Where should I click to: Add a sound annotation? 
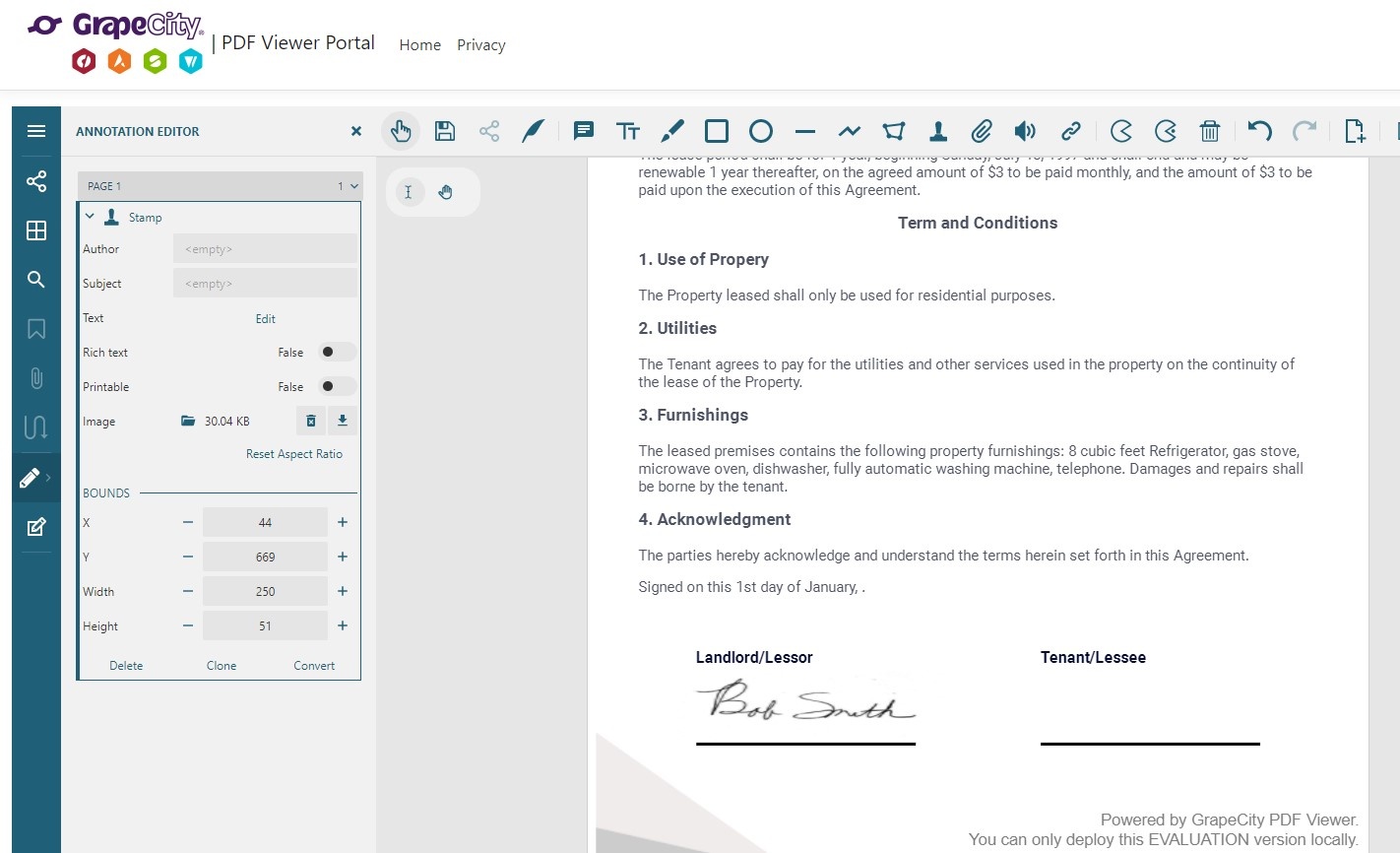[x=1026, y=131]
